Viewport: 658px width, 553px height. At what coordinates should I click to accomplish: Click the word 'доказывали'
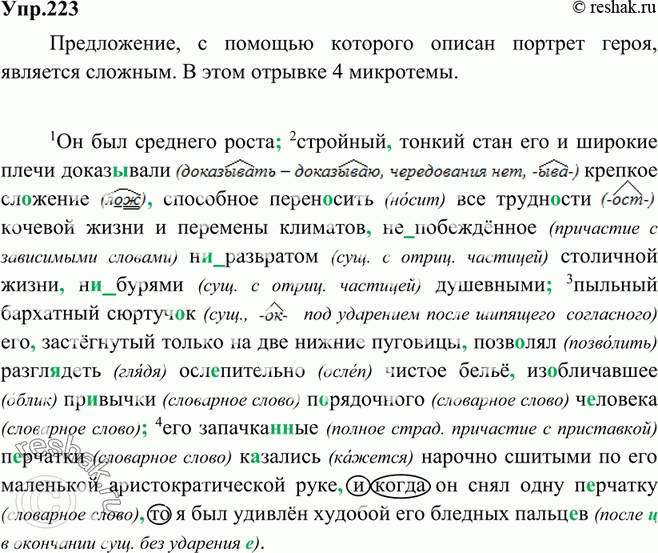tap(115, 171)
